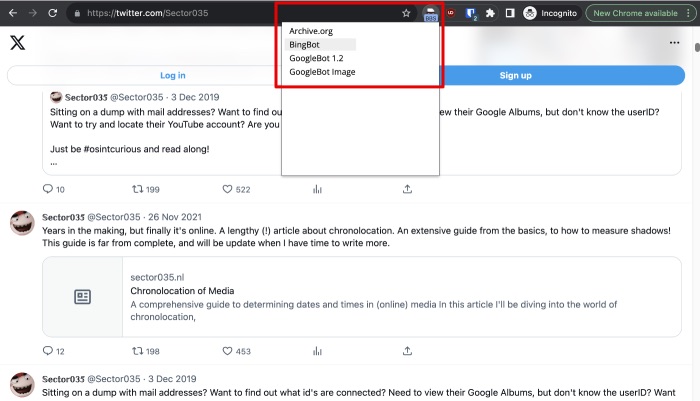Viewport: 700px width, 401px height.
Task: Click the sector035.nl domain text
Action: point(157,277)
